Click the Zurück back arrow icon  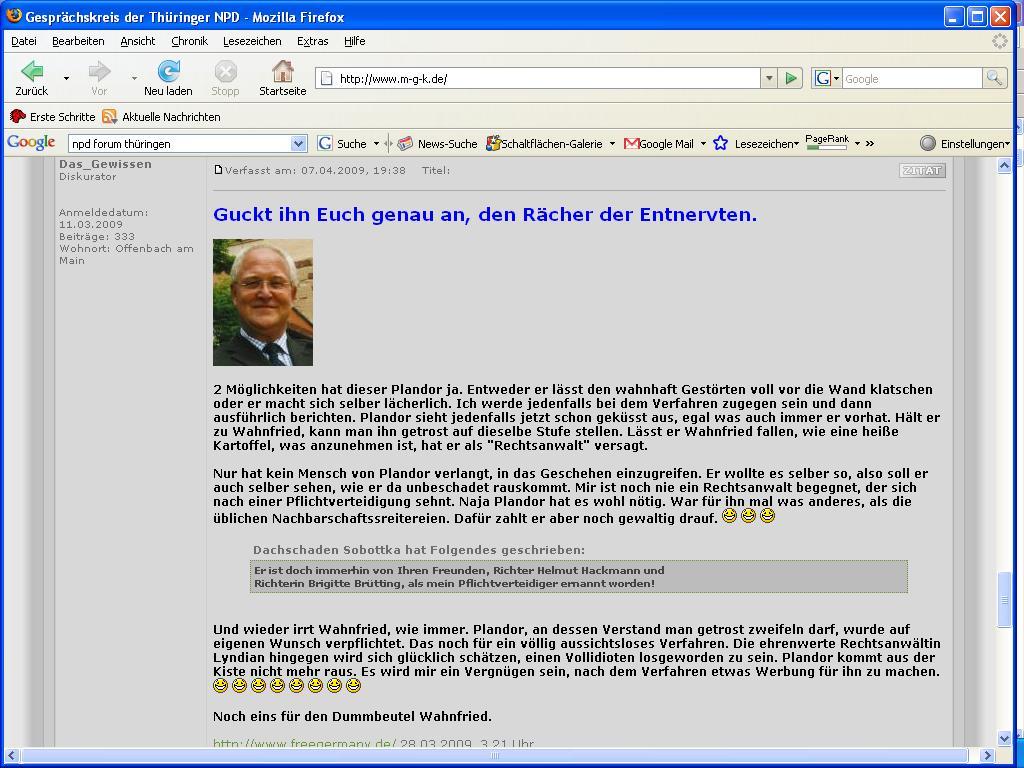31,72
